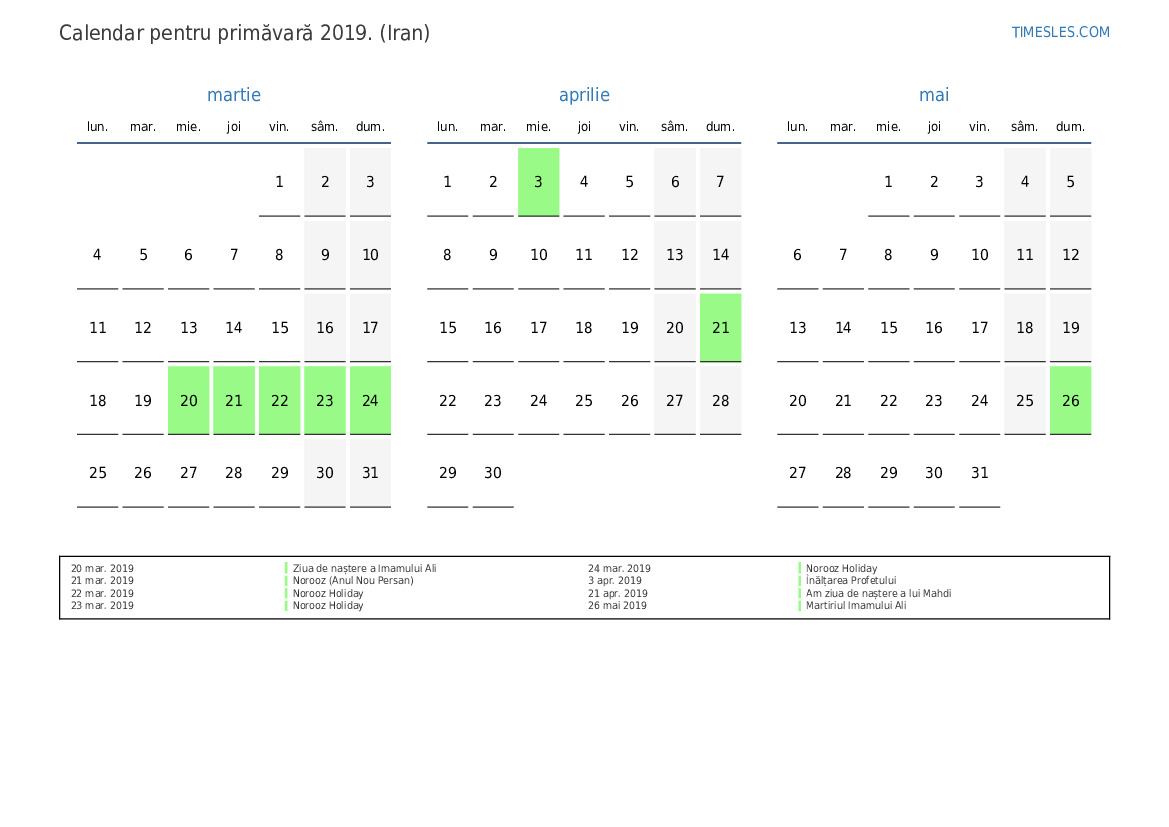This screenshot has width=1169, height=827.
Task: Select legend entry Înălțarea Profetului
Action: (x=851, y=581)
